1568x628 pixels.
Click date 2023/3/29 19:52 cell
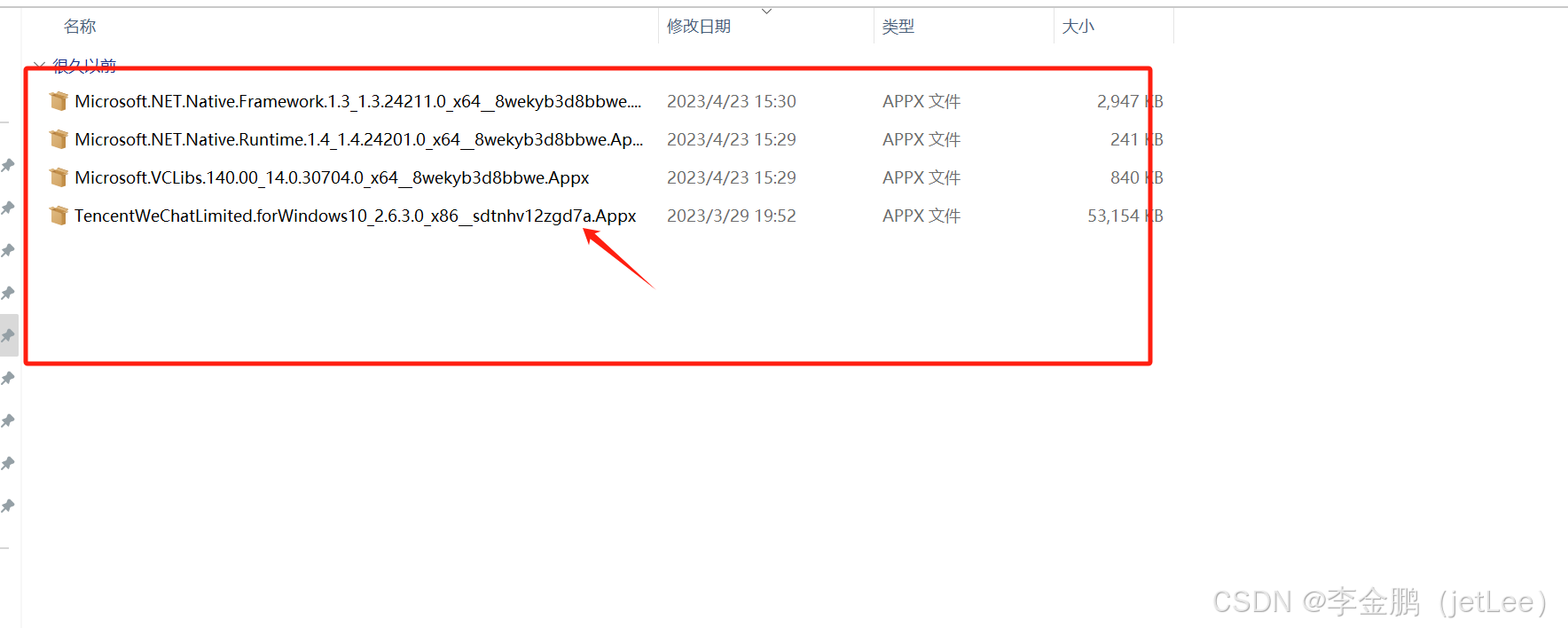(x=732, y=216)
